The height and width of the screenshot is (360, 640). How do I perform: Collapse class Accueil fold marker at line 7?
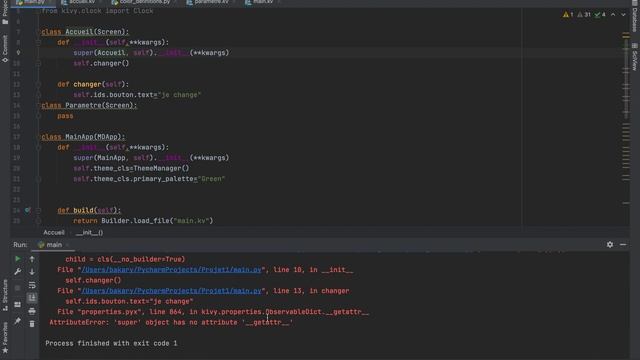pos(39,32)
